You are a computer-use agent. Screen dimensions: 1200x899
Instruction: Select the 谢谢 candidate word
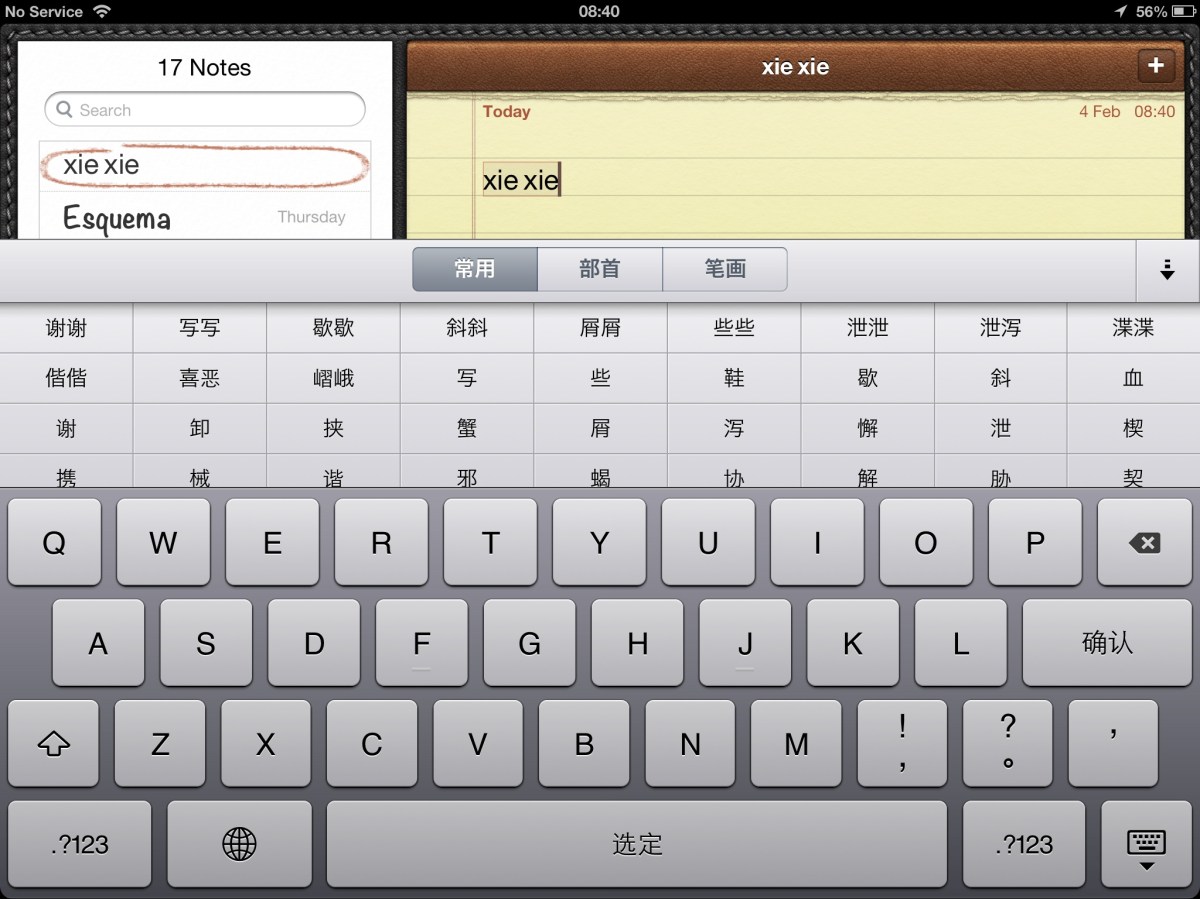point(66,328)
